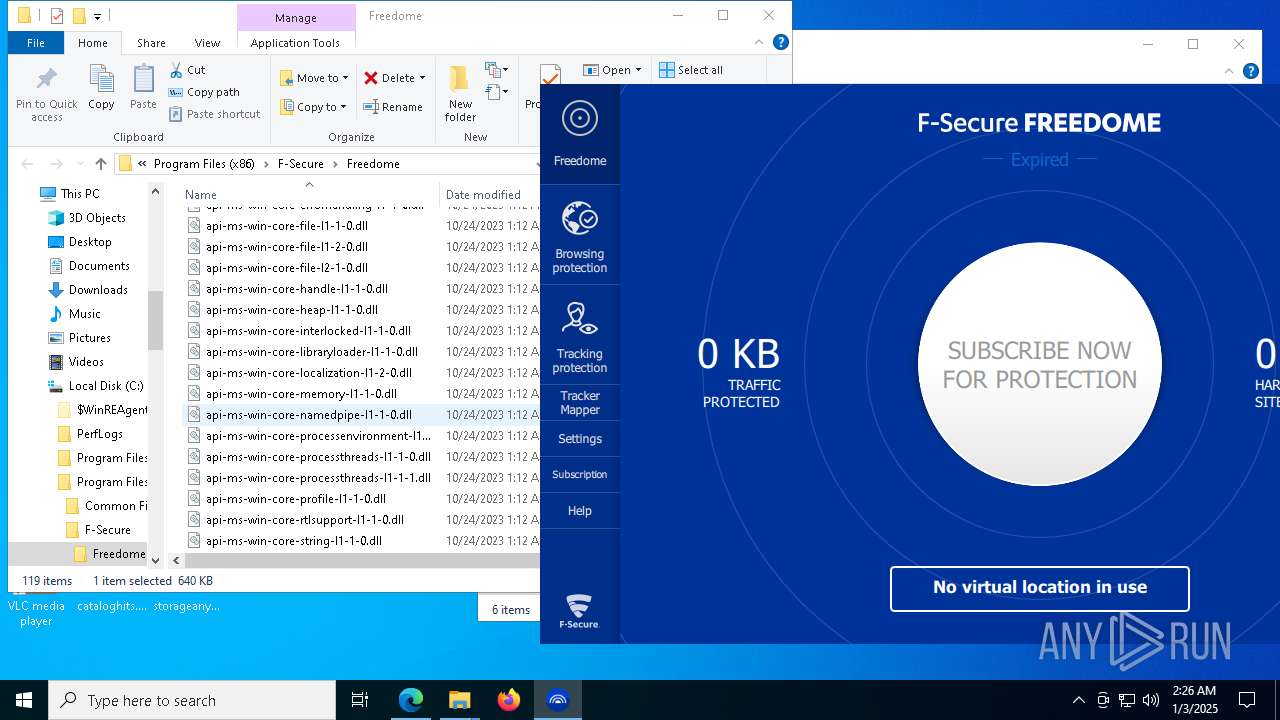Click the F-Secure logo in sidebar
Image resolution: width=1280 pixels, height=720 pixels.
(579, 611)
